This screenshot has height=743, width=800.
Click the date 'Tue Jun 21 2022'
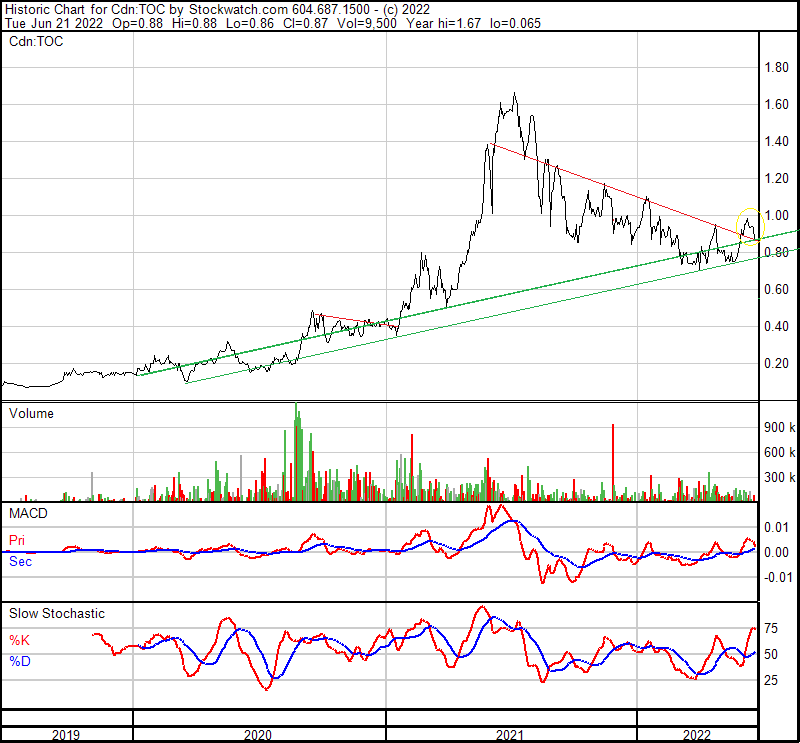[54, 23]
